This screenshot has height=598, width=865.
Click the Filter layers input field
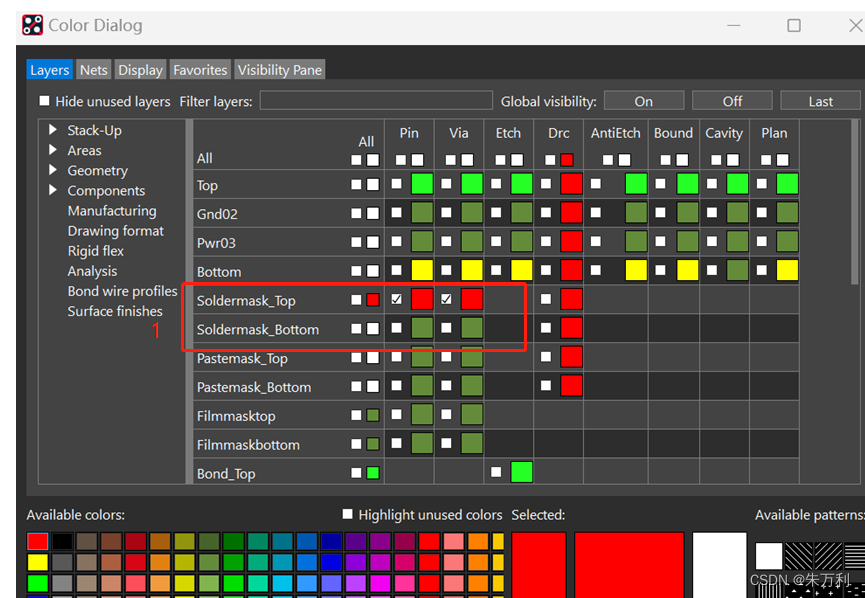coord(376,100)
